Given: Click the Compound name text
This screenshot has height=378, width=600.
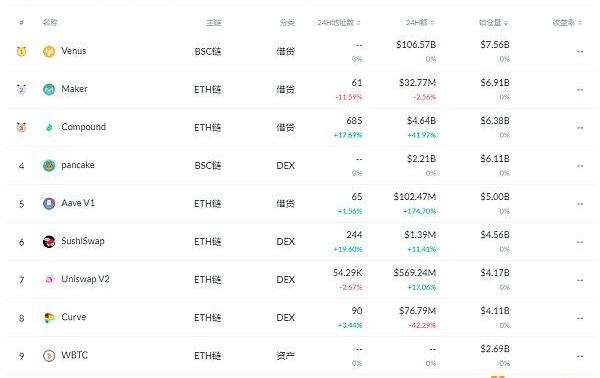Looking at the screenshot, I should tap(83, 127).
